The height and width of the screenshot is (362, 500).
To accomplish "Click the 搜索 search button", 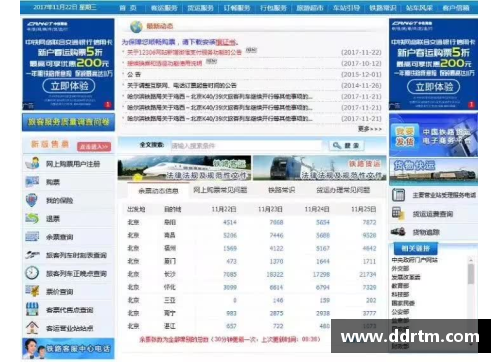I will coord(346,145).
